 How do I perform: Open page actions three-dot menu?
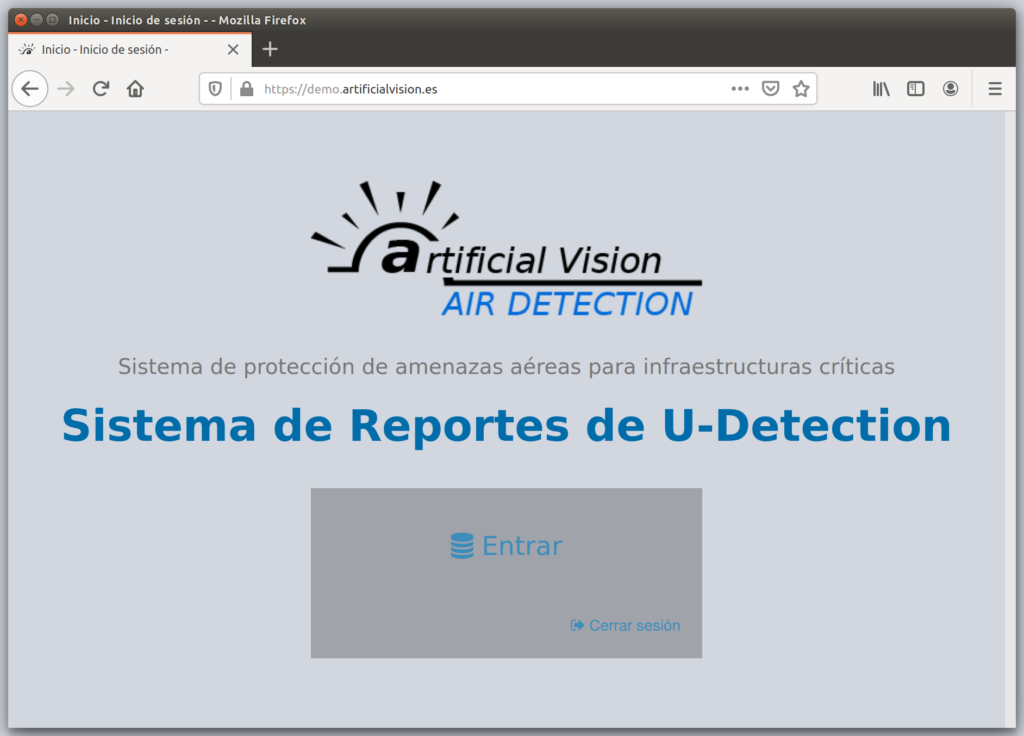740,89
